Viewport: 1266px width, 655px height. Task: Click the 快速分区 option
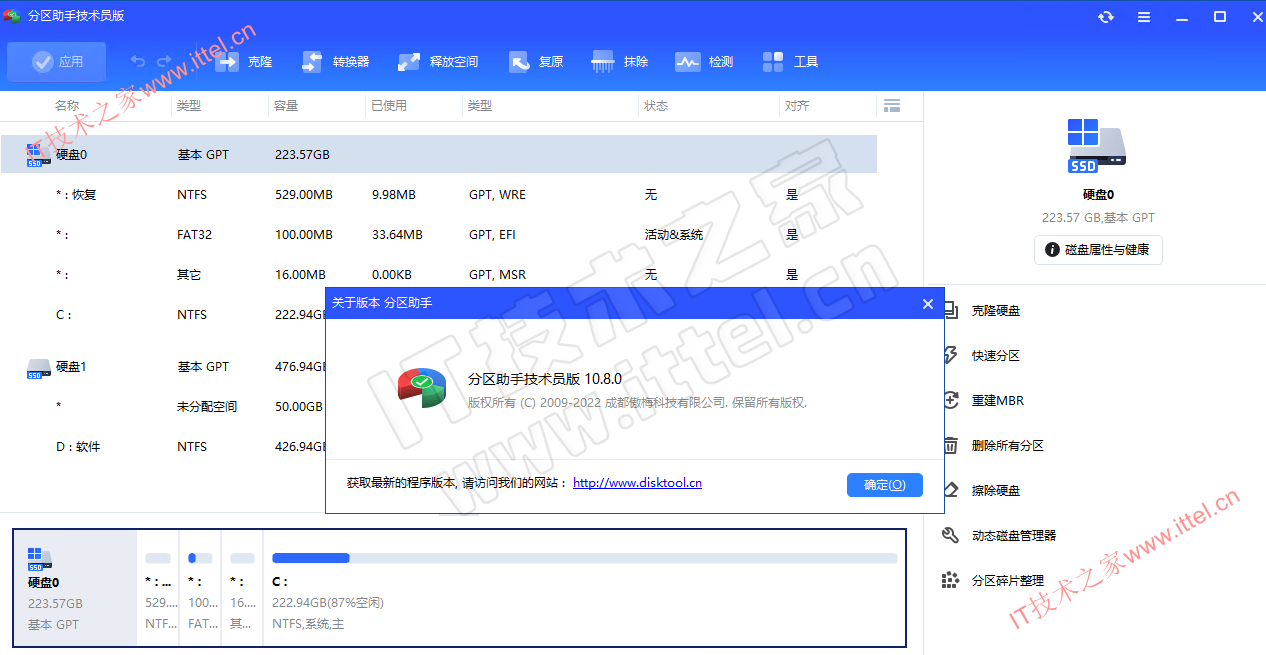point(996,356)
